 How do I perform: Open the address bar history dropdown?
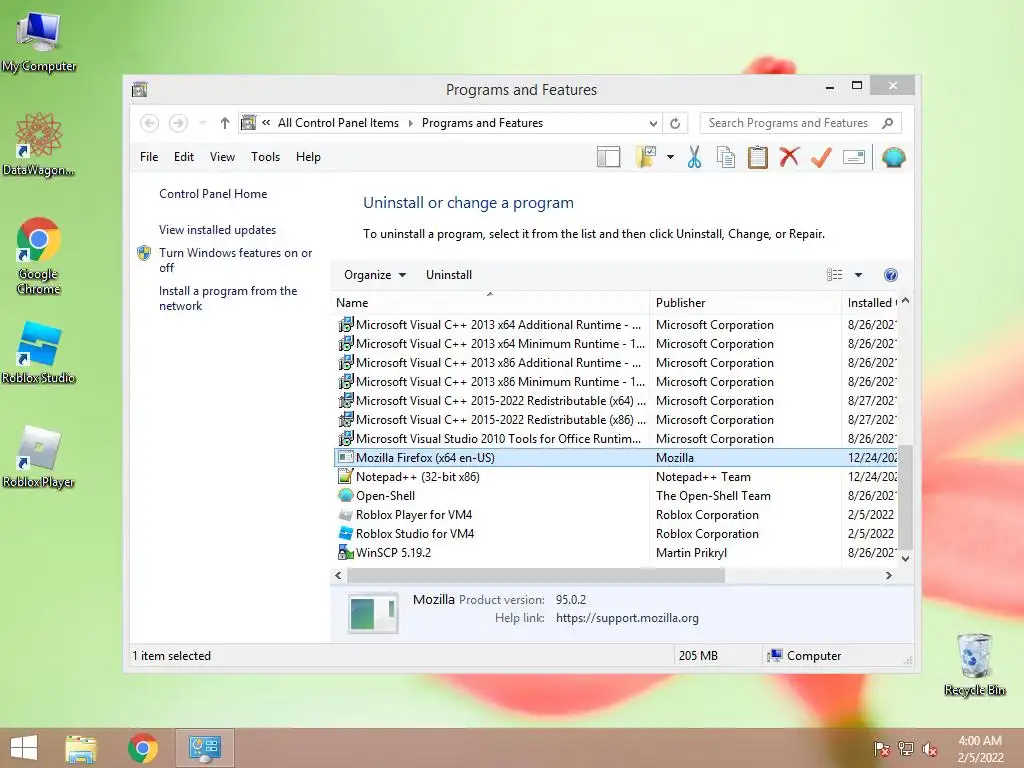tap(653, 123)
